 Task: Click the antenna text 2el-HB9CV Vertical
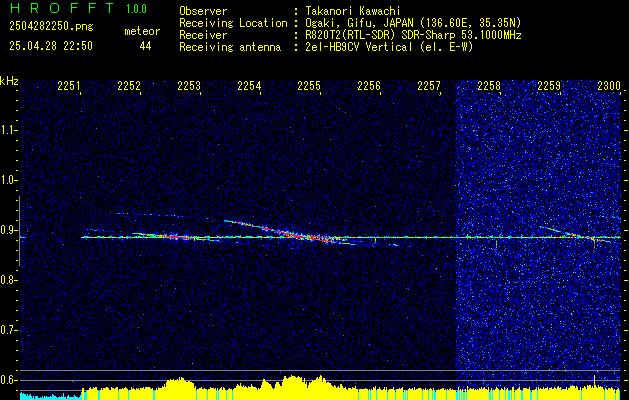[x=359, y=47]
